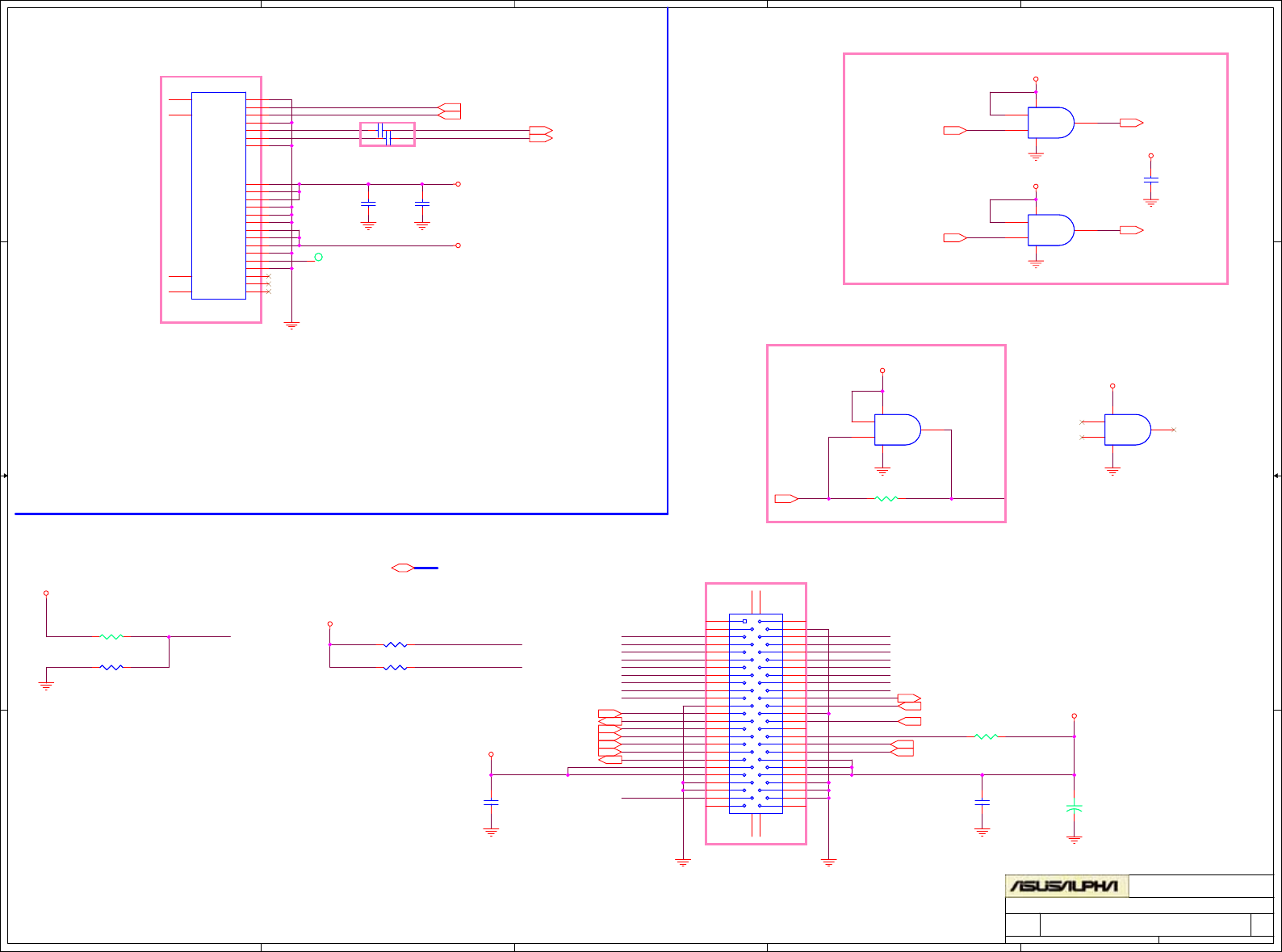The height and width of the screenshot is (952, 1282).
Task: Select the right decoupling capacitor beside the IC
Action: [421, 205]
